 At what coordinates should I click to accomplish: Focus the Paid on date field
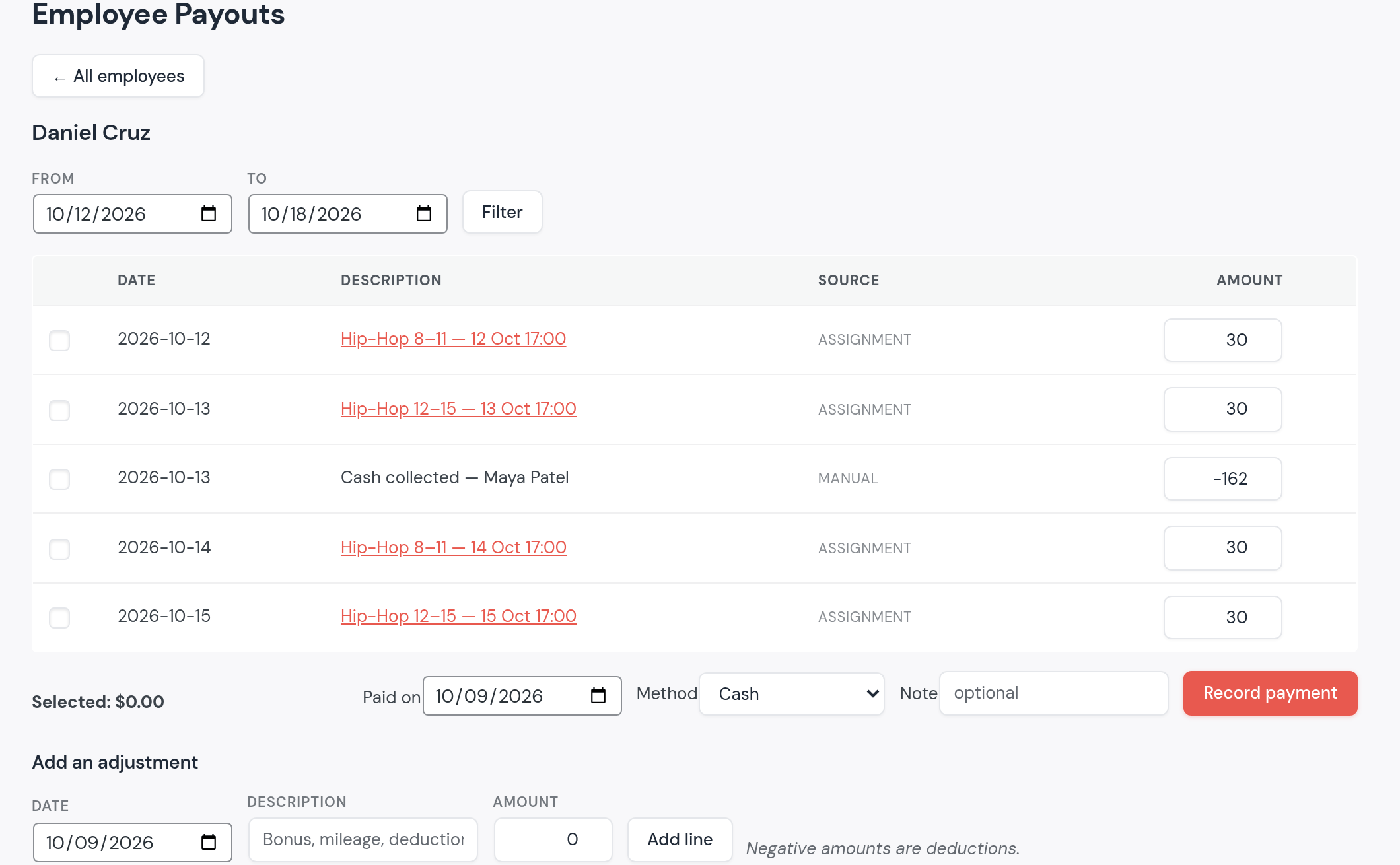522,696
